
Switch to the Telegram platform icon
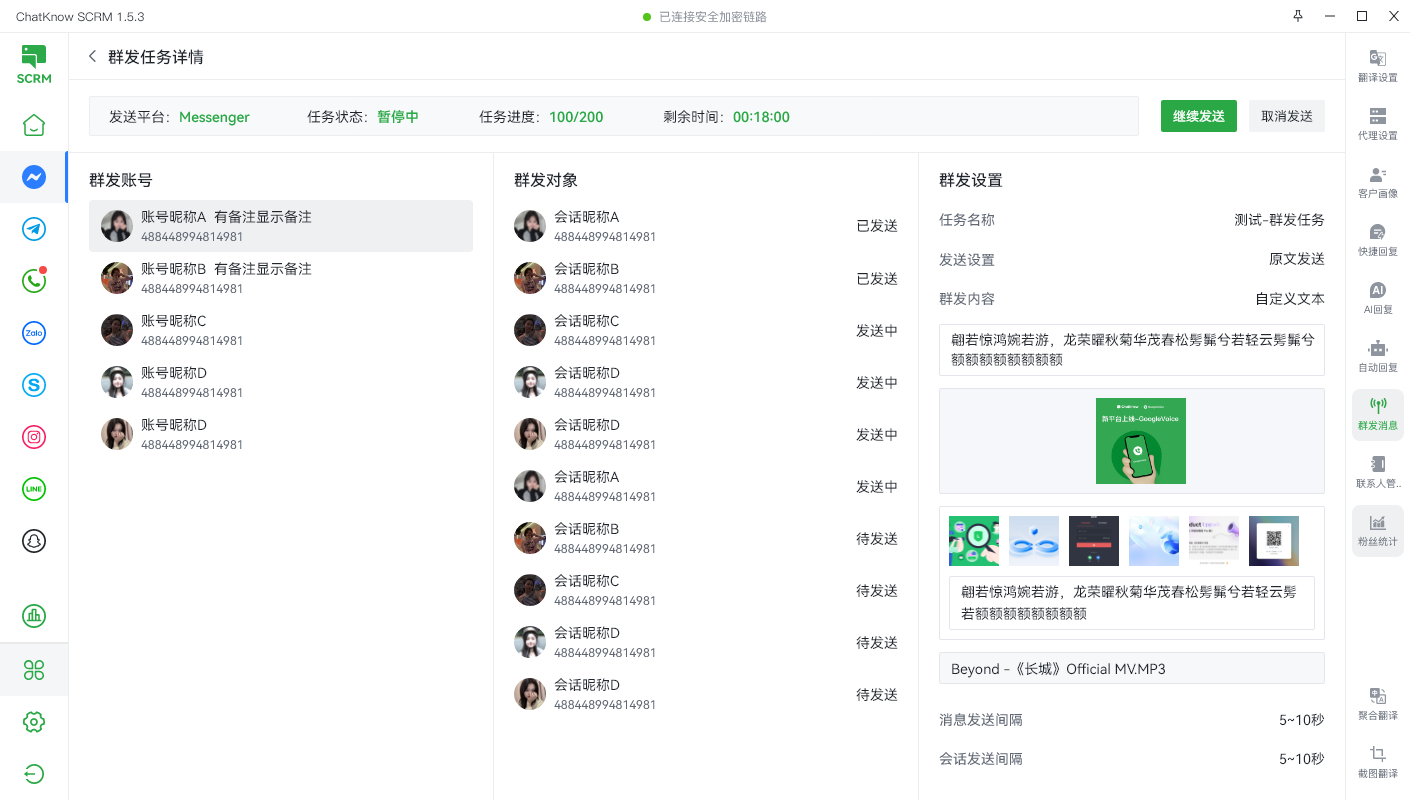(x=34, y=229)
